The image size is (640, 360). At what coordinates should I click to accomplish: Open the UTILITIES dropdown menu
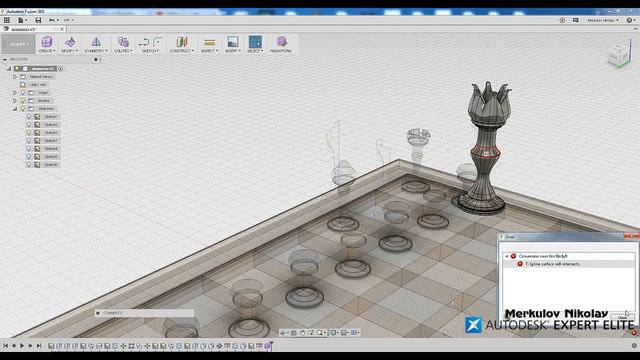click(x=123, y=51)
